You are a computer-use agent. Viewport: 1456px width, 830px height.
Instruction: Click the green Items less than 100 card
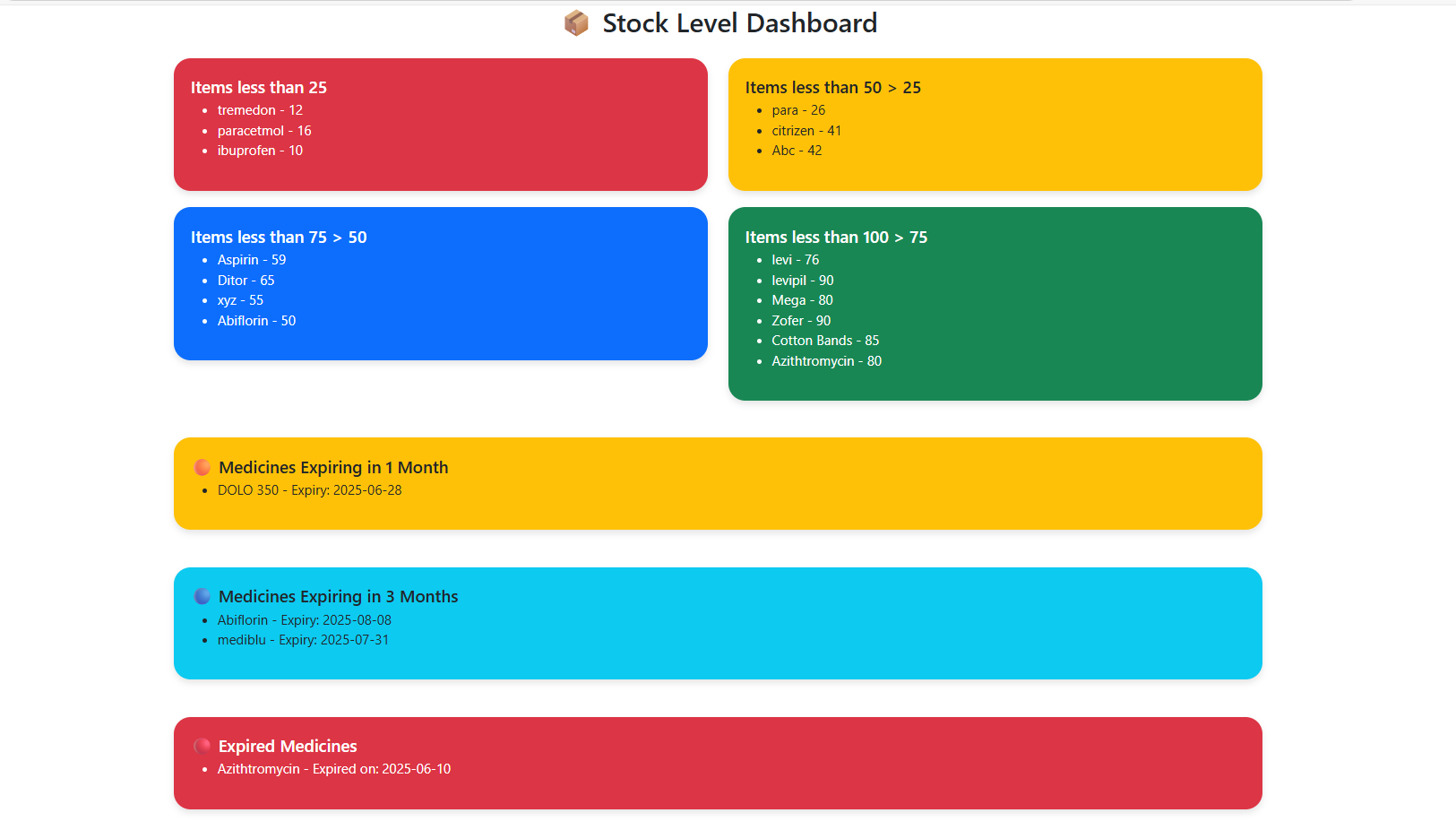coord(995,304)
